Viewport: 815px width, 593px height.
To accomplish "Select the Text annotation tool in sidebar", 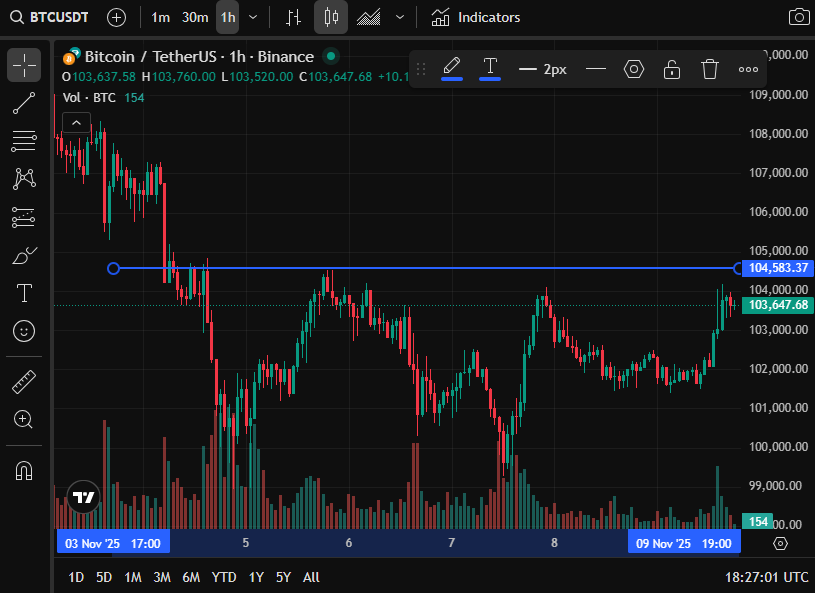I will click(24, 293).
